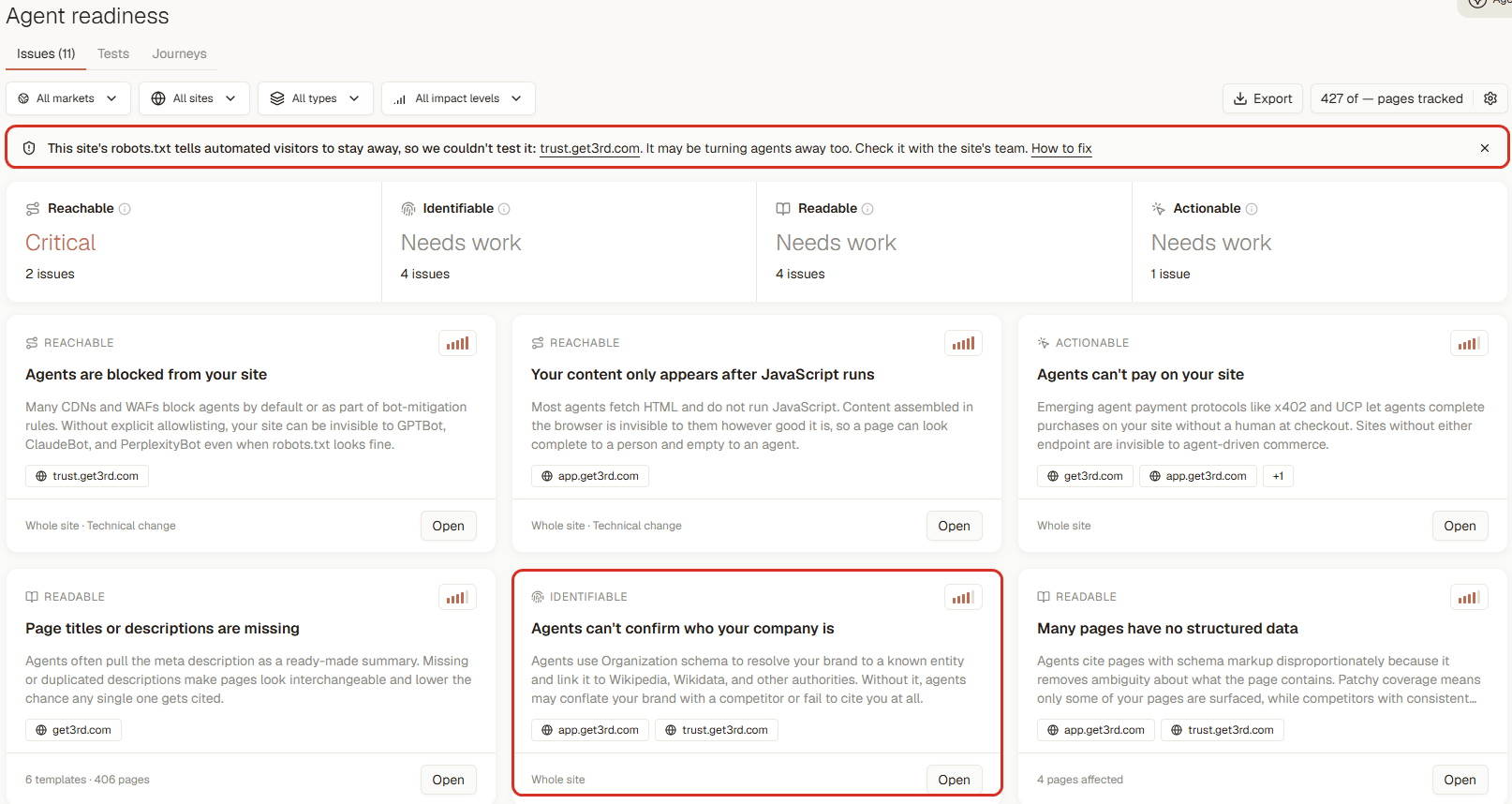Viewport: 1512px width, 804px height.
Task: Click the +1 more sites chip
Action: pyautogui.click(x=1278, y=476)
